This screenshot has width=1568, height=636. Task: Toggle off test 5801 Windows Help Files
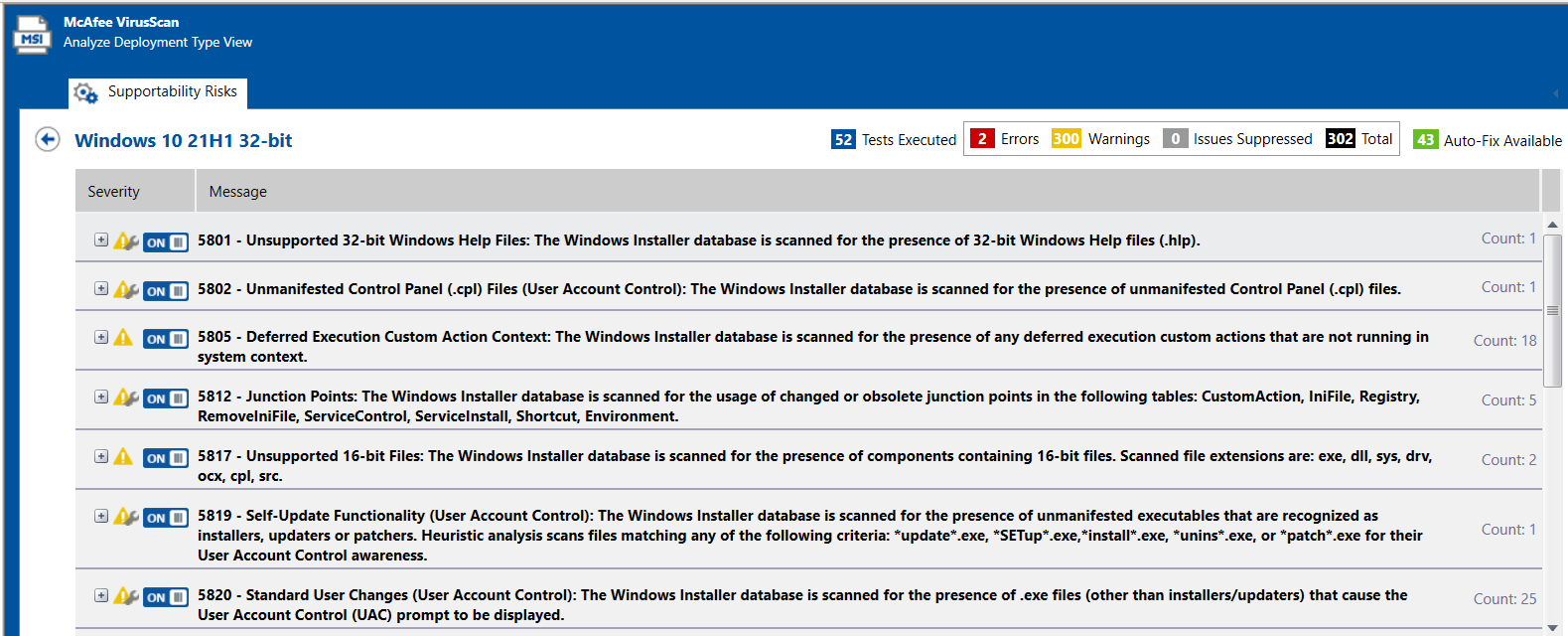166,242
